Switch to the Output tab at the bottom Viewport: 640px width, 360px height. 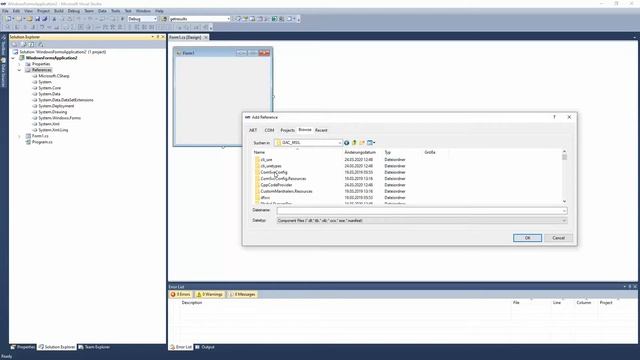[205, 347]
